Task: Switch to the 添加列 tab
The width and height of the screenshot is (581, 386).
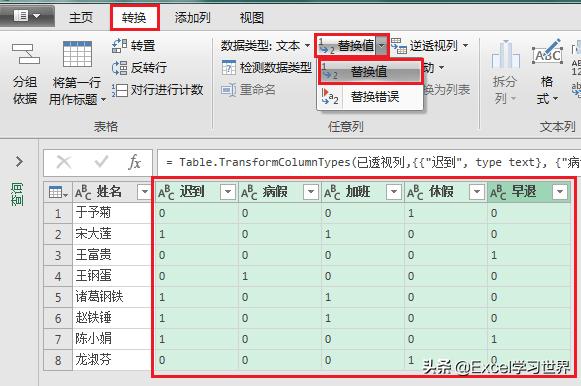Action: [192, 17]
